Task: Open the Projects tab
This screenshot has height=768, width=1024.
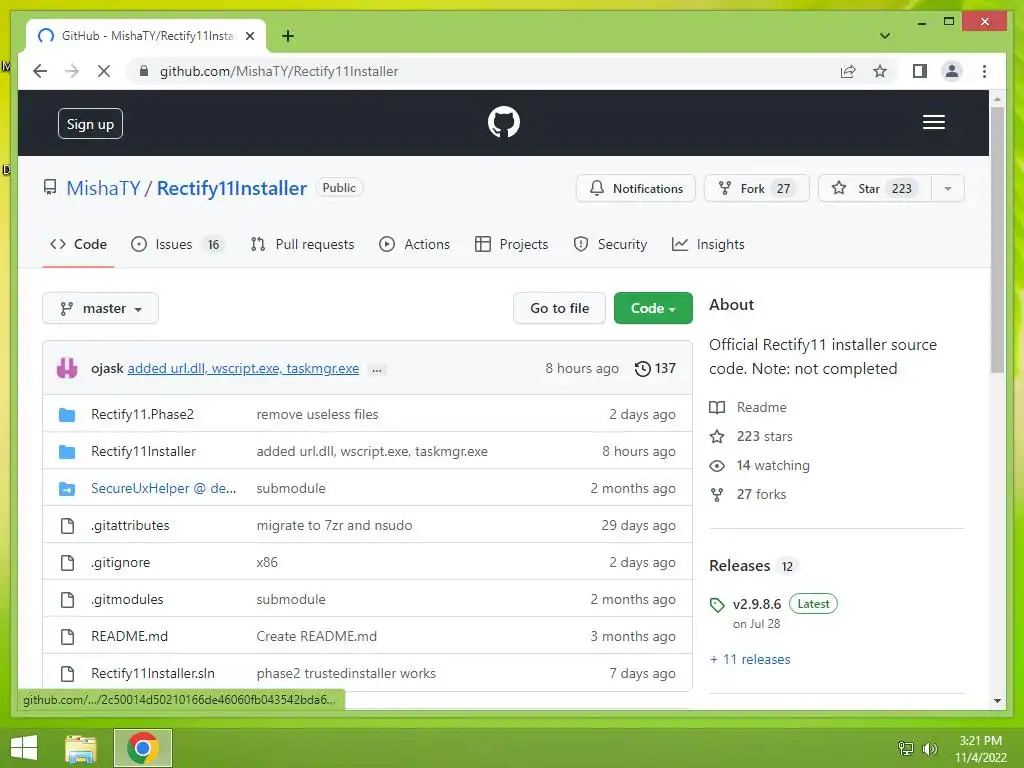Action: pyautogui.click(x=511, y=244)
